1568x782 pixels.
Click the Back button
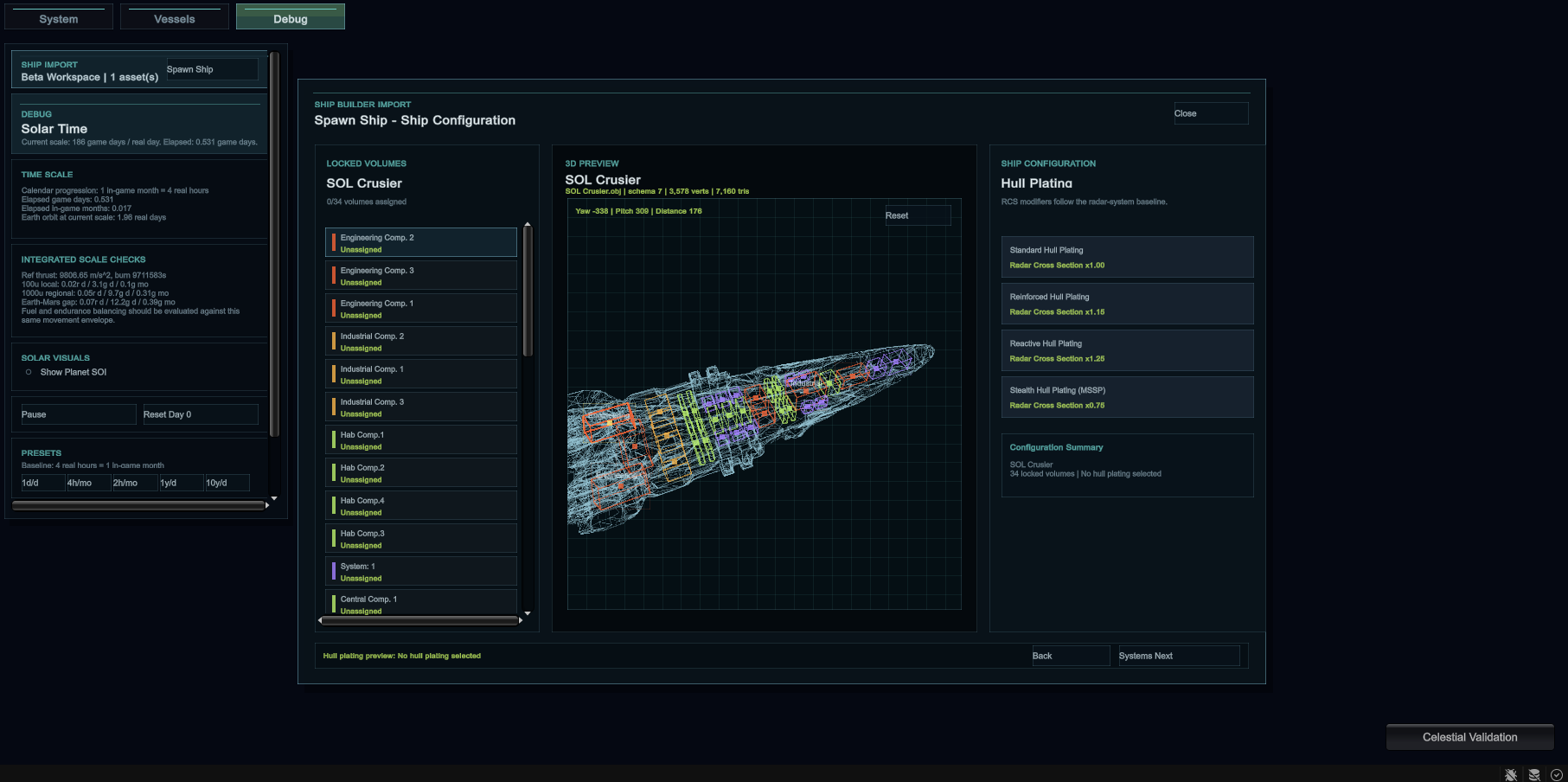(x=1071, y=656)
